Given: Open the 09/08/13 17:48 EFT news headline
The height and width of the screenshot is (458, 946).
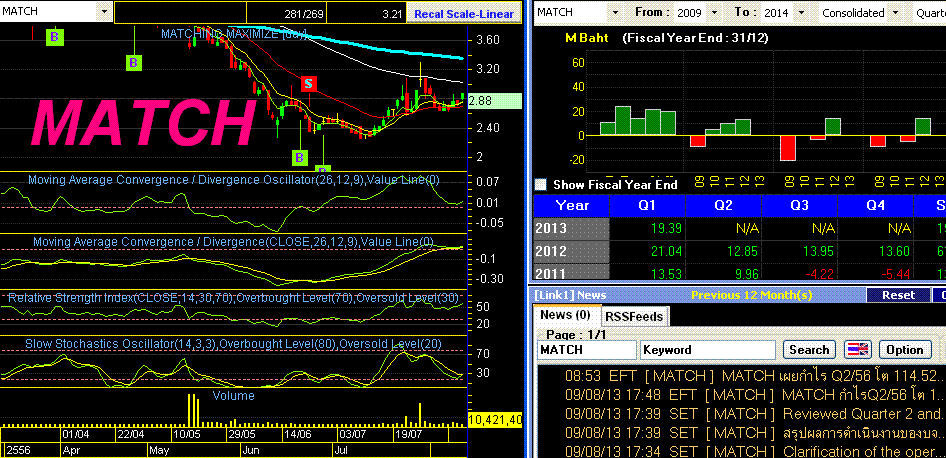Looking at the screenshot, I should click(754, 395).
